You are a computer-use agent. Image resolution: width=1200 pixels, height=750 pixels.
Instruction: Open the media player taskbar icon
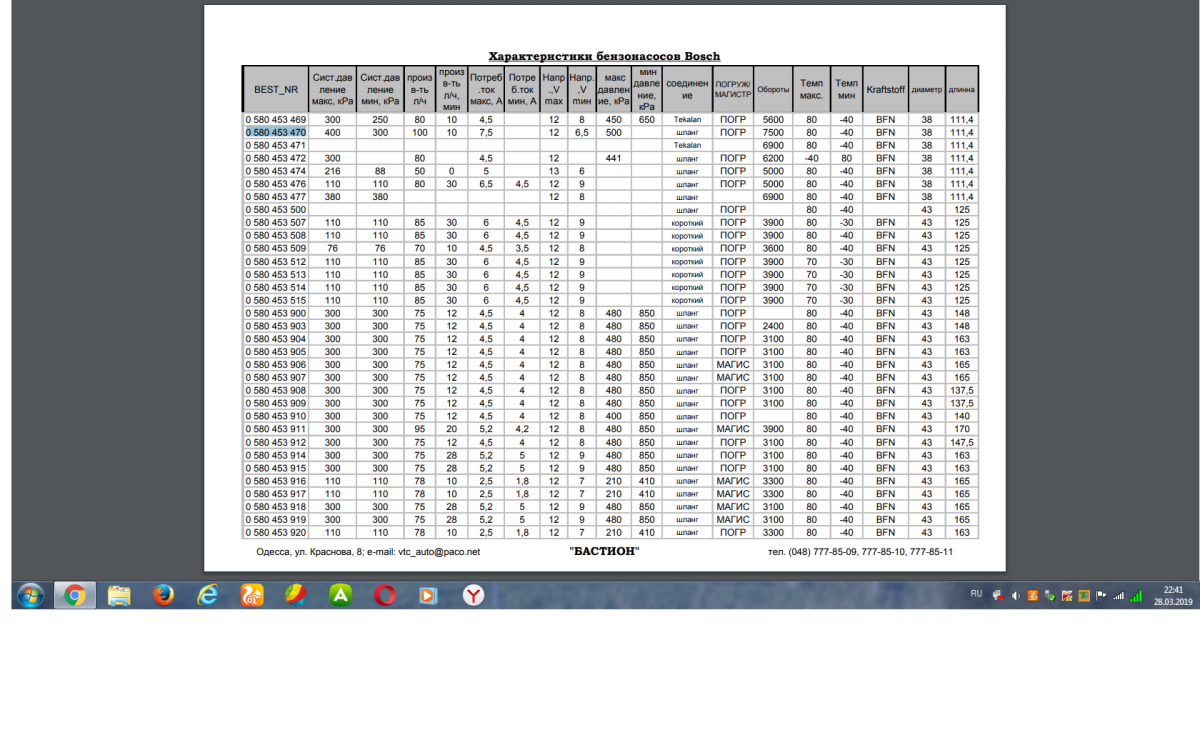pyautogui.click(x=429, y=595)
